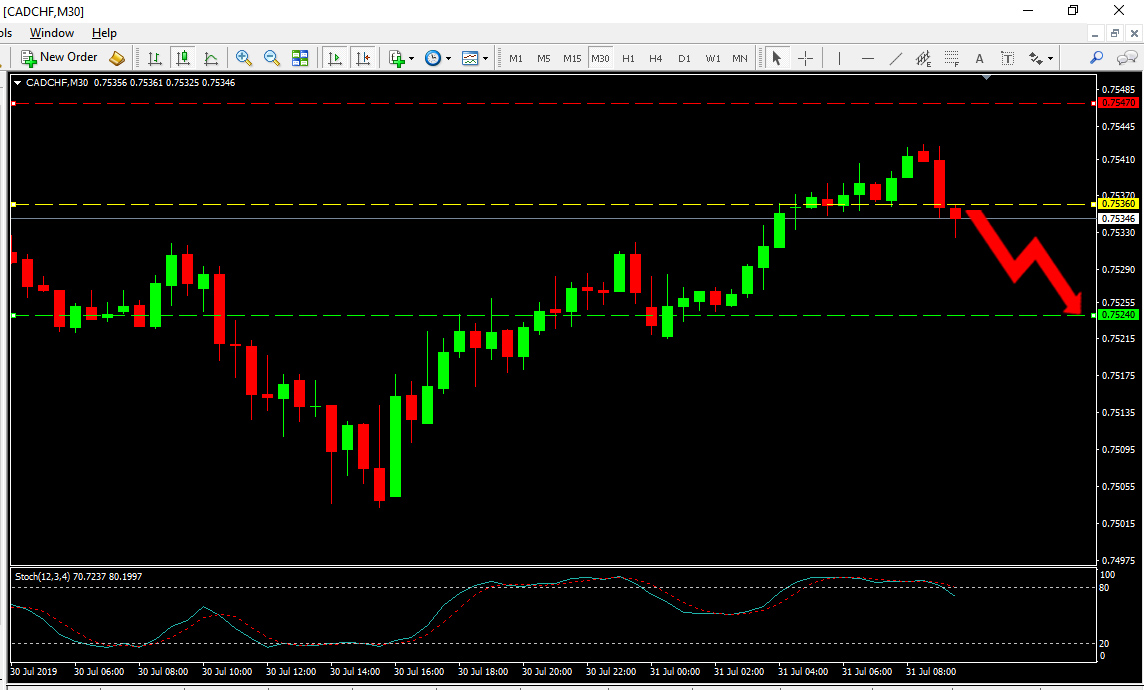Open the chat speech bubbles icon
This screenshot has width=1144, height=690.
tap(1127, 58)
